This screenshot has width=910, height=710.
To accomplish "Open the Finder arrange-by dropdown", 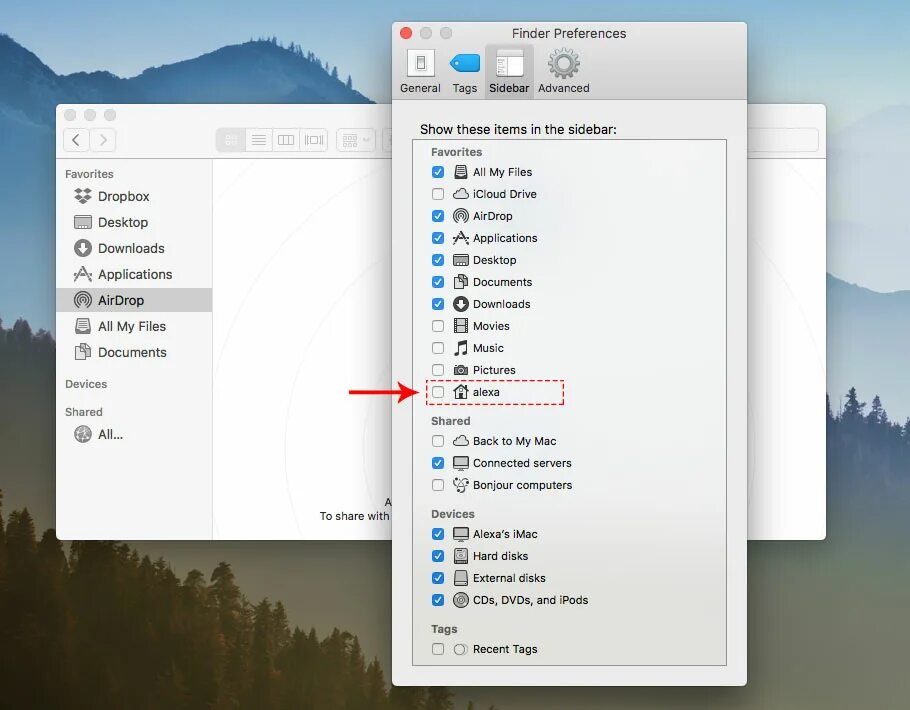I will coord(356,140).
